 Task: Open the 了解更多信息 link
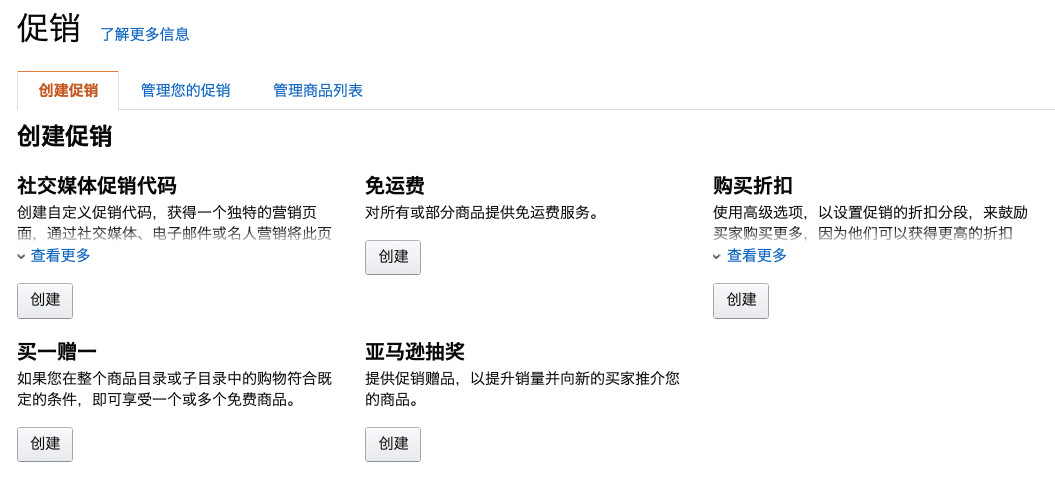(x=145, y=34)
